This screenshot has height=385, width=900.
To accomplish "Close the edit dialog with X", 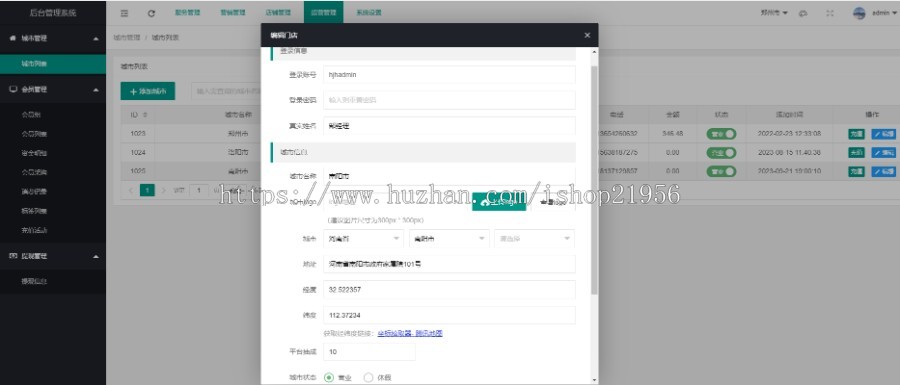I will click(587, 36).
